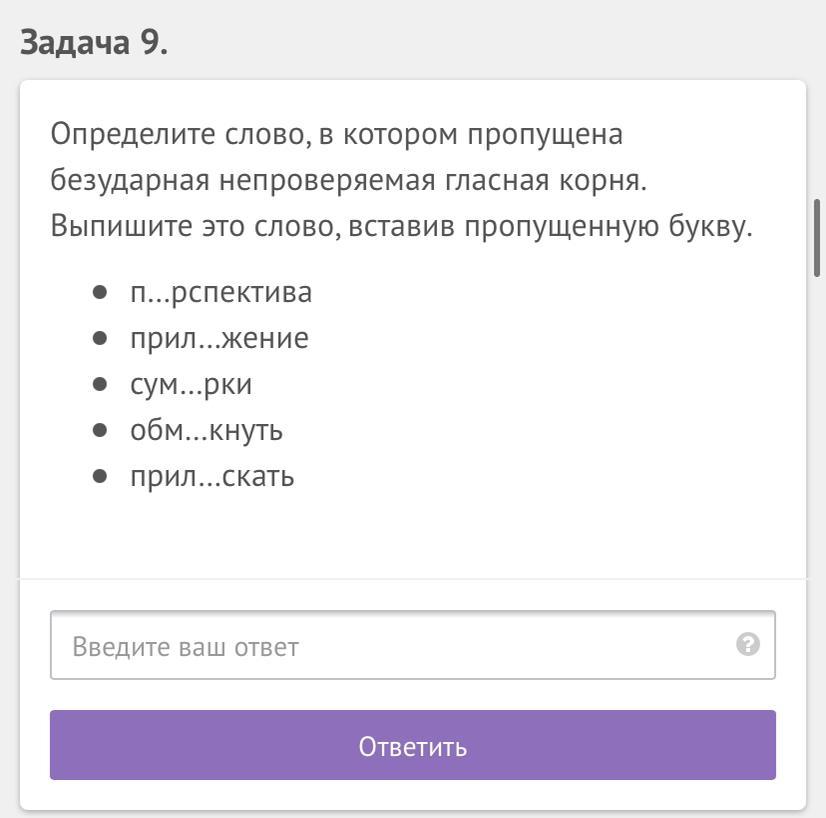Click the line безударная непроверяемая гласная корня
This screenshot has height=818, width=826.
tap(349, 180)
